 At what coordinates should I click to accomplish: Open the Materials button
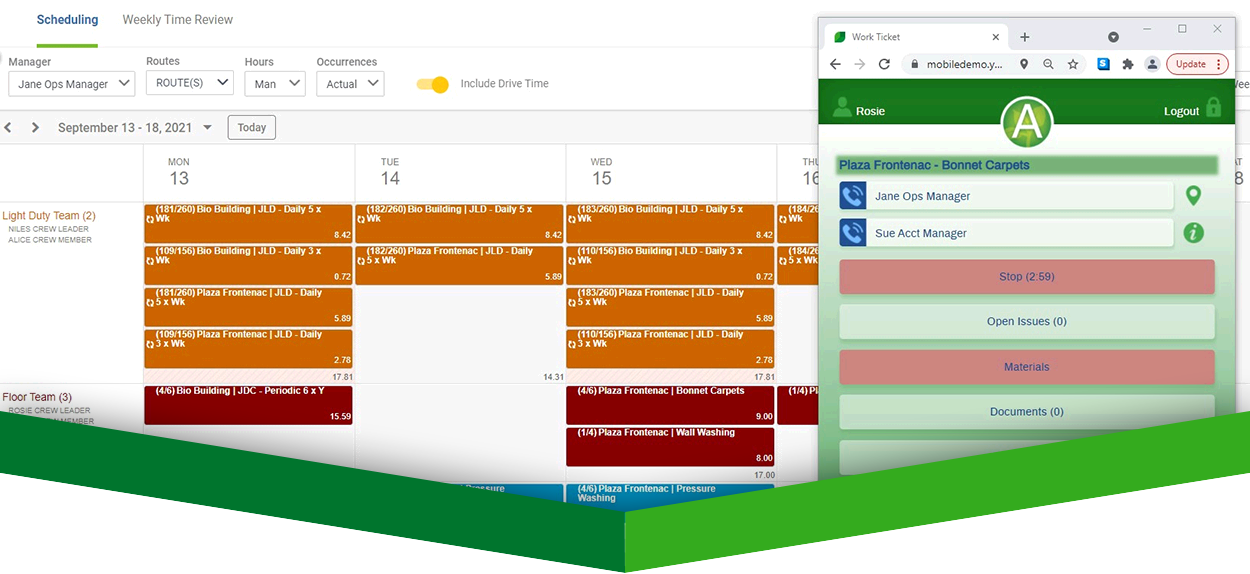click(1027, 367)
